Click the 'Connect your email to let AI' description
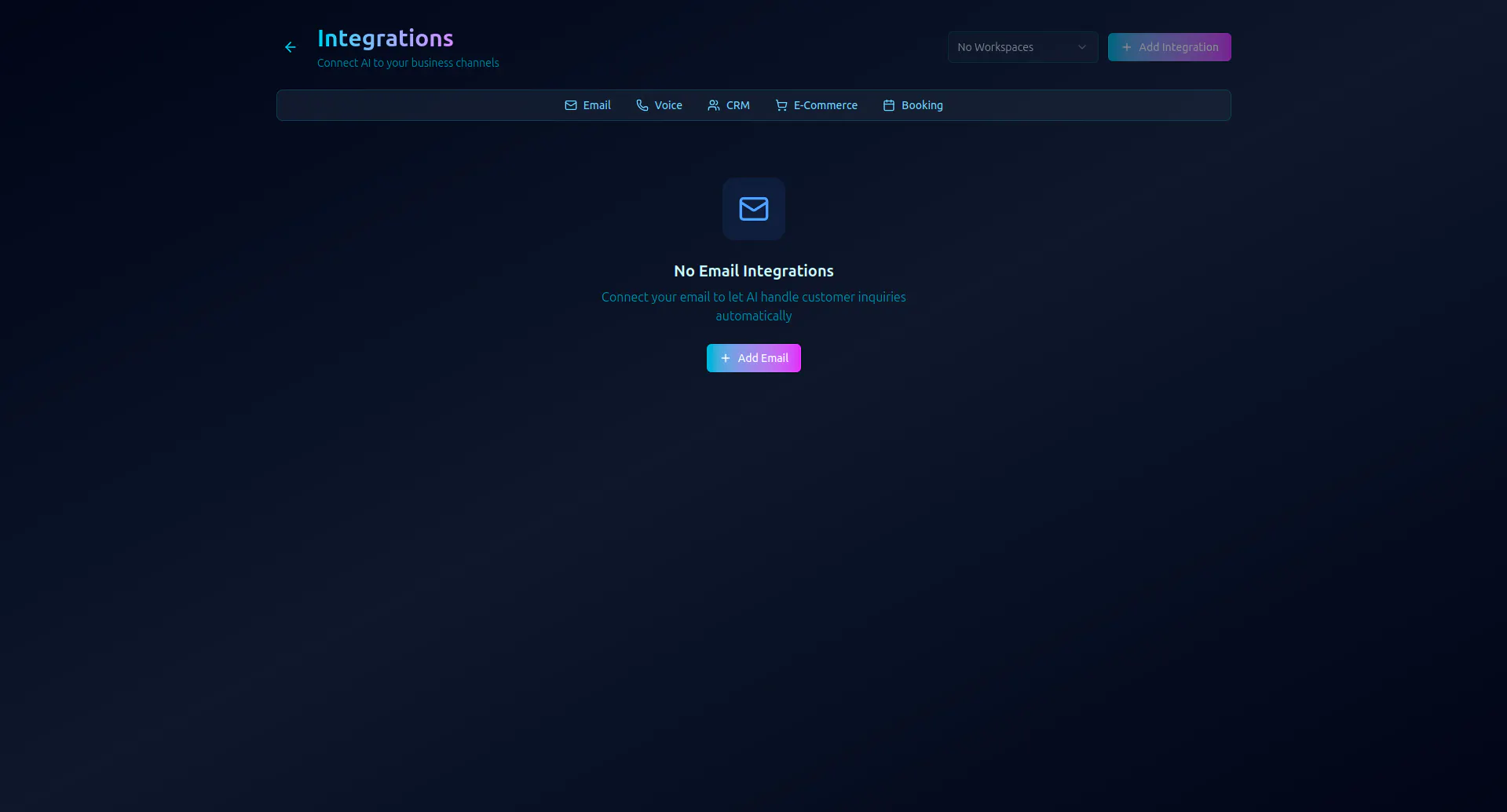The width and height of the screenshot is (1507, 812). pyautogui.click(x=754, y=306)
